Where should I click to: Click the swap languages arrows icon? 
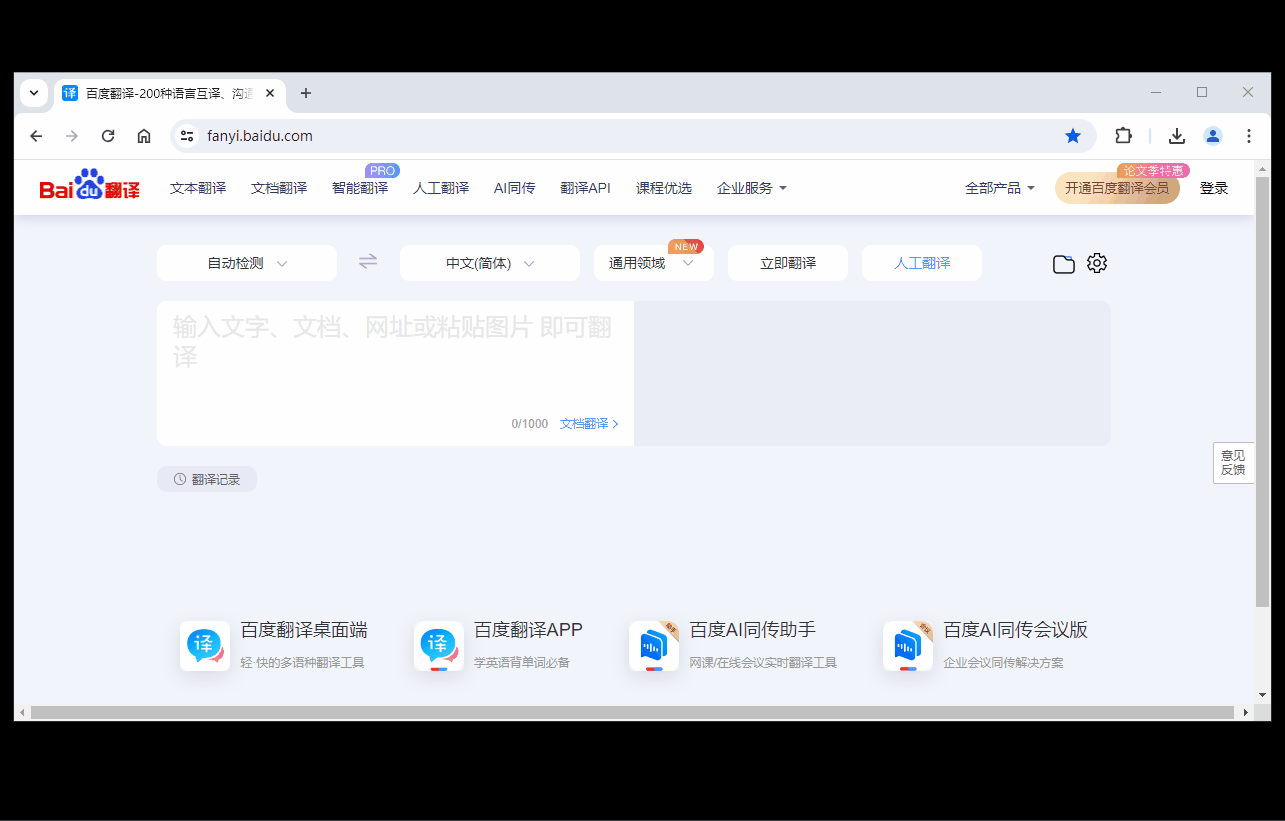pos(368,262)
